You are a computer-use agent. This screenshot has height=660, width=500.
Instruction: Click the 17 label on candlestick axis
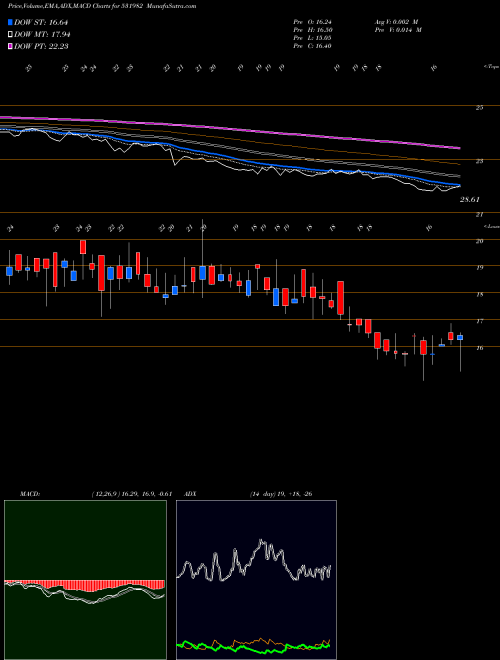tap(479, 321)
